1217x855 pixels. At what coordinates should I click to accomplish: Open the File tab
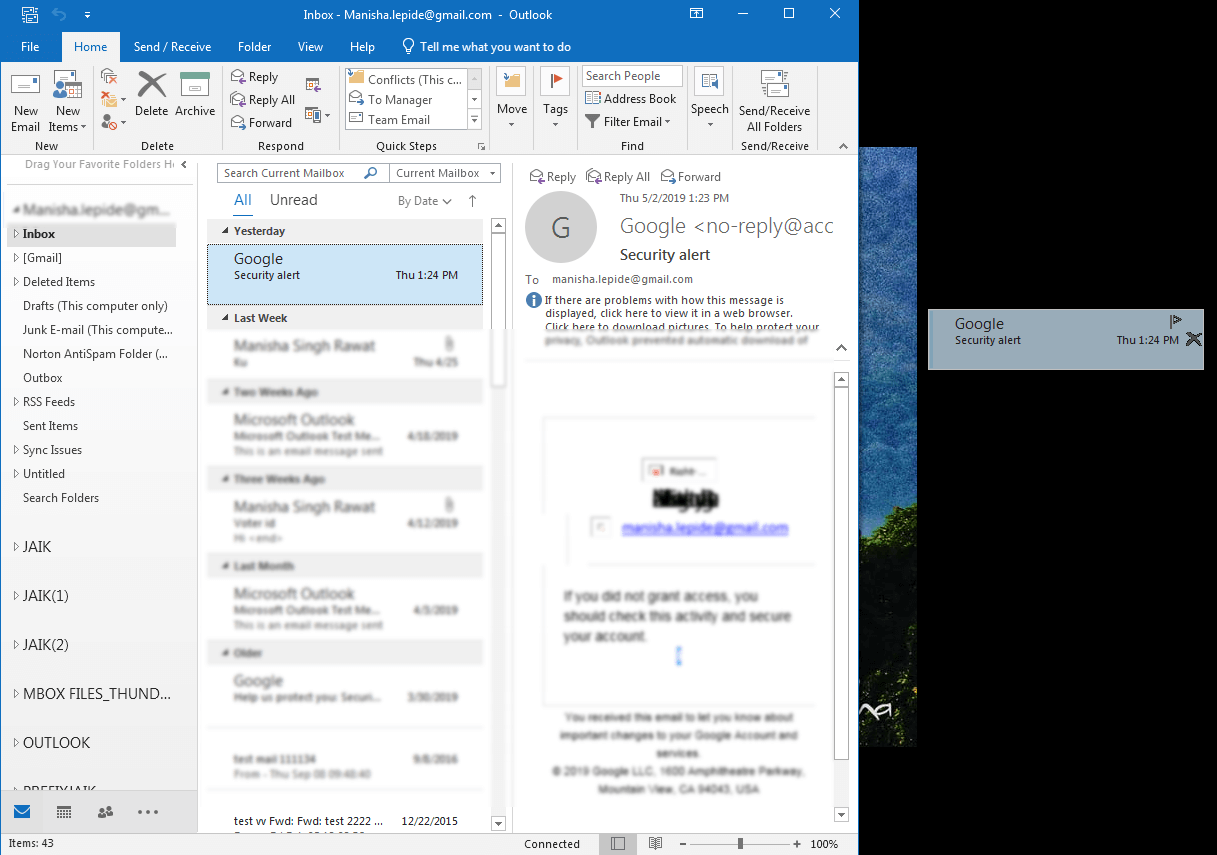(30, 47)
